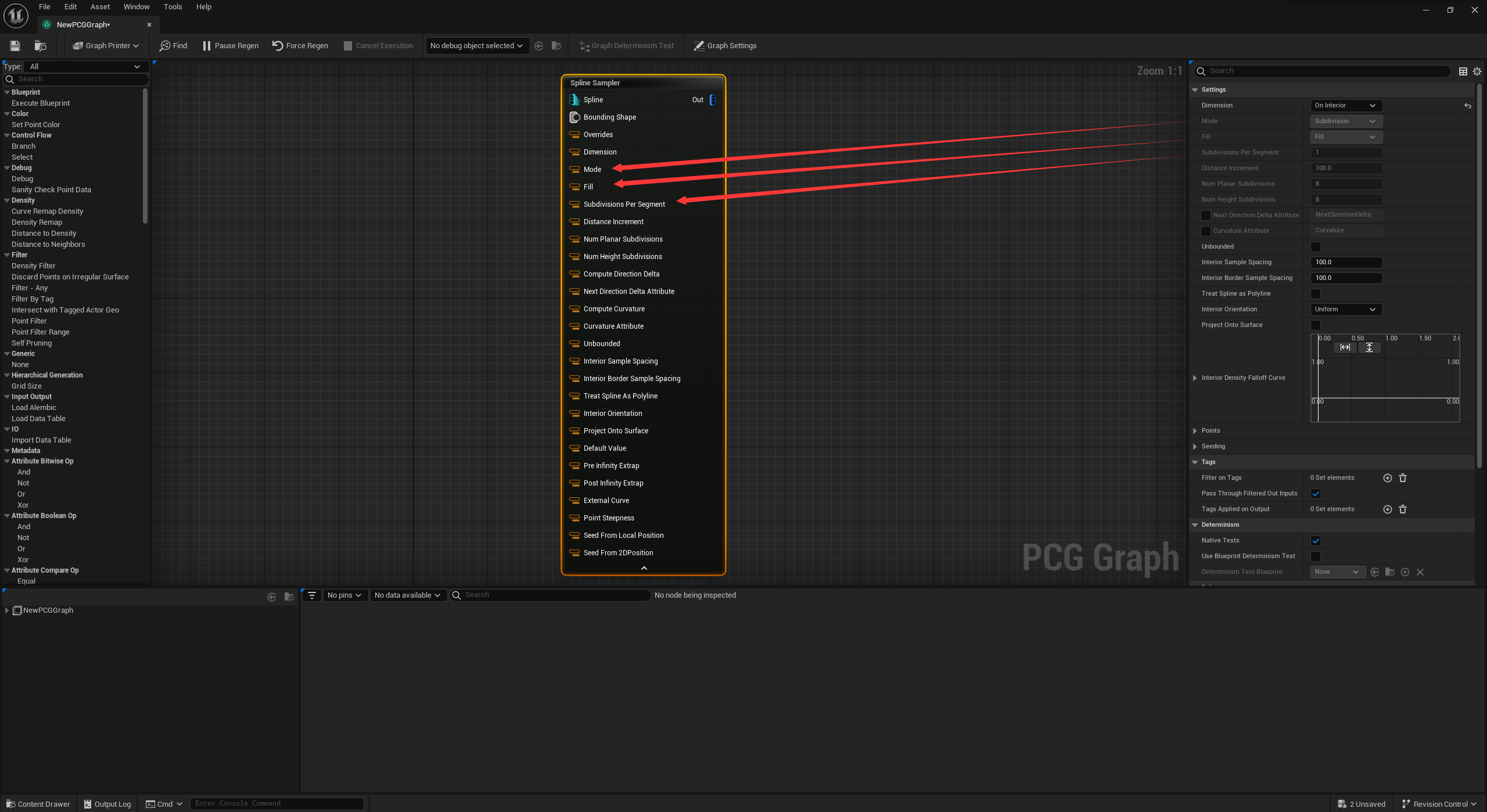Uncheck Pass Through Filtered Out Inputs

point(1316,493)
